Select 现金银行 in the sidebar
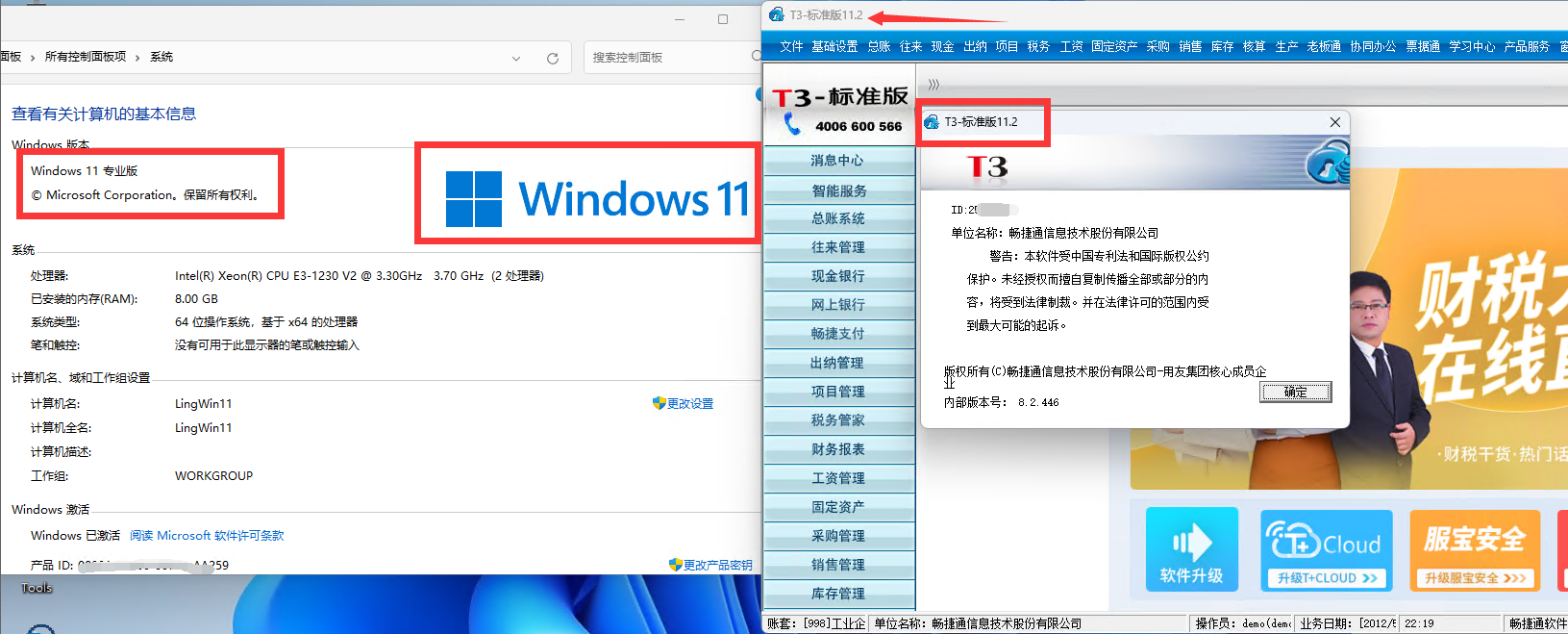This screenshot has height=634, width=1568. 838,276
